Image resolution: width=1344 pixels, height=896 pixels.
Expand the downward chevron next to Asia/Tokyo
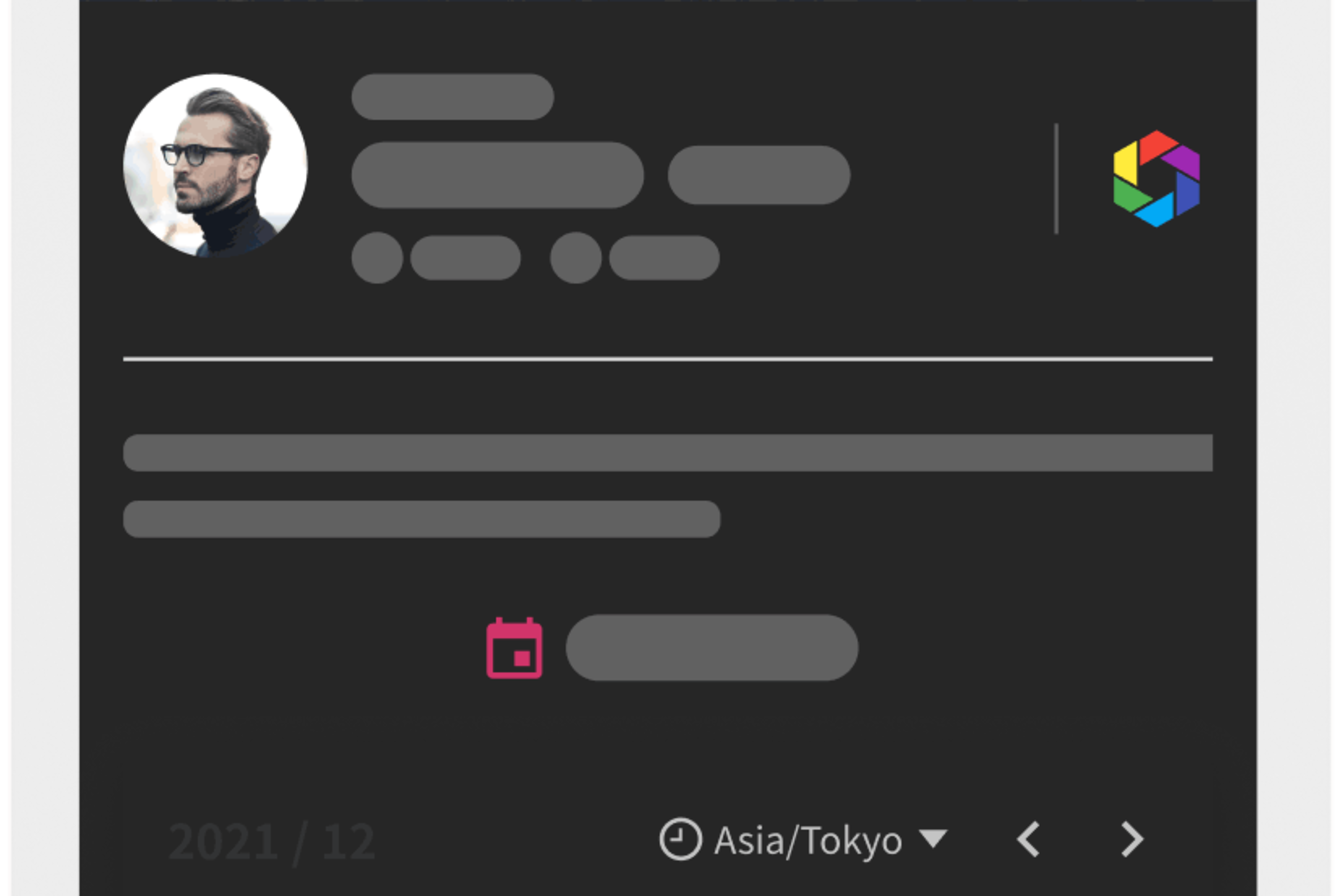click(936, 840)
